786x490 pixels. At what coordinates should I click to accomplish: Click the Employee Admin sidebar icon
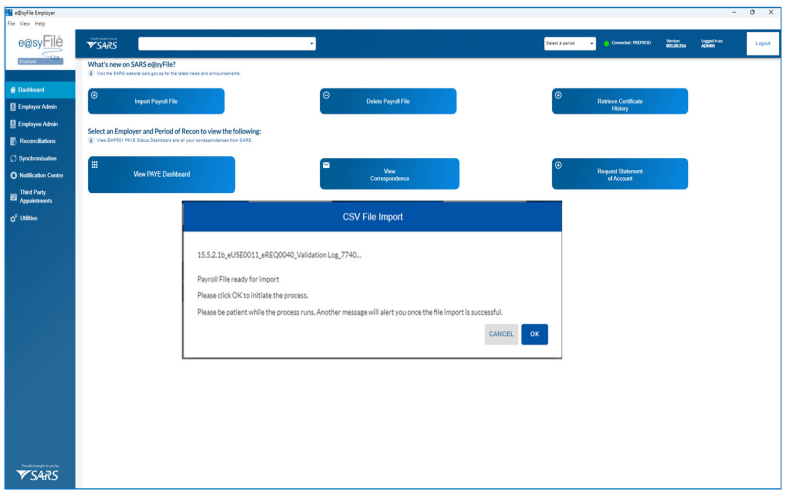[12, 124]
